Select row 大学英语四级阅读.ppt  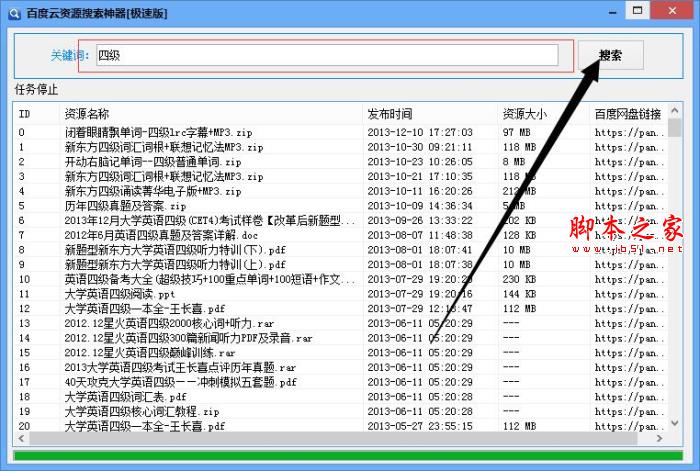(341, 294)
